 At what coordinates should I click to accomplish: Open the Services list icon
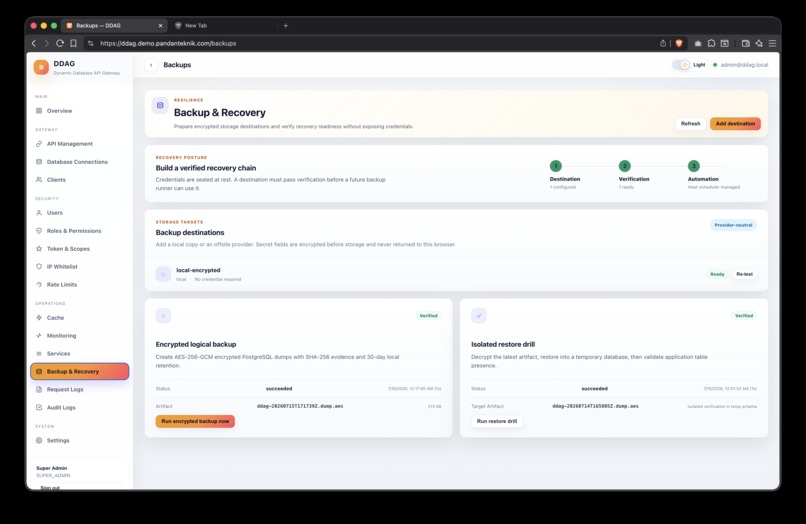click(x=39, y=354)
